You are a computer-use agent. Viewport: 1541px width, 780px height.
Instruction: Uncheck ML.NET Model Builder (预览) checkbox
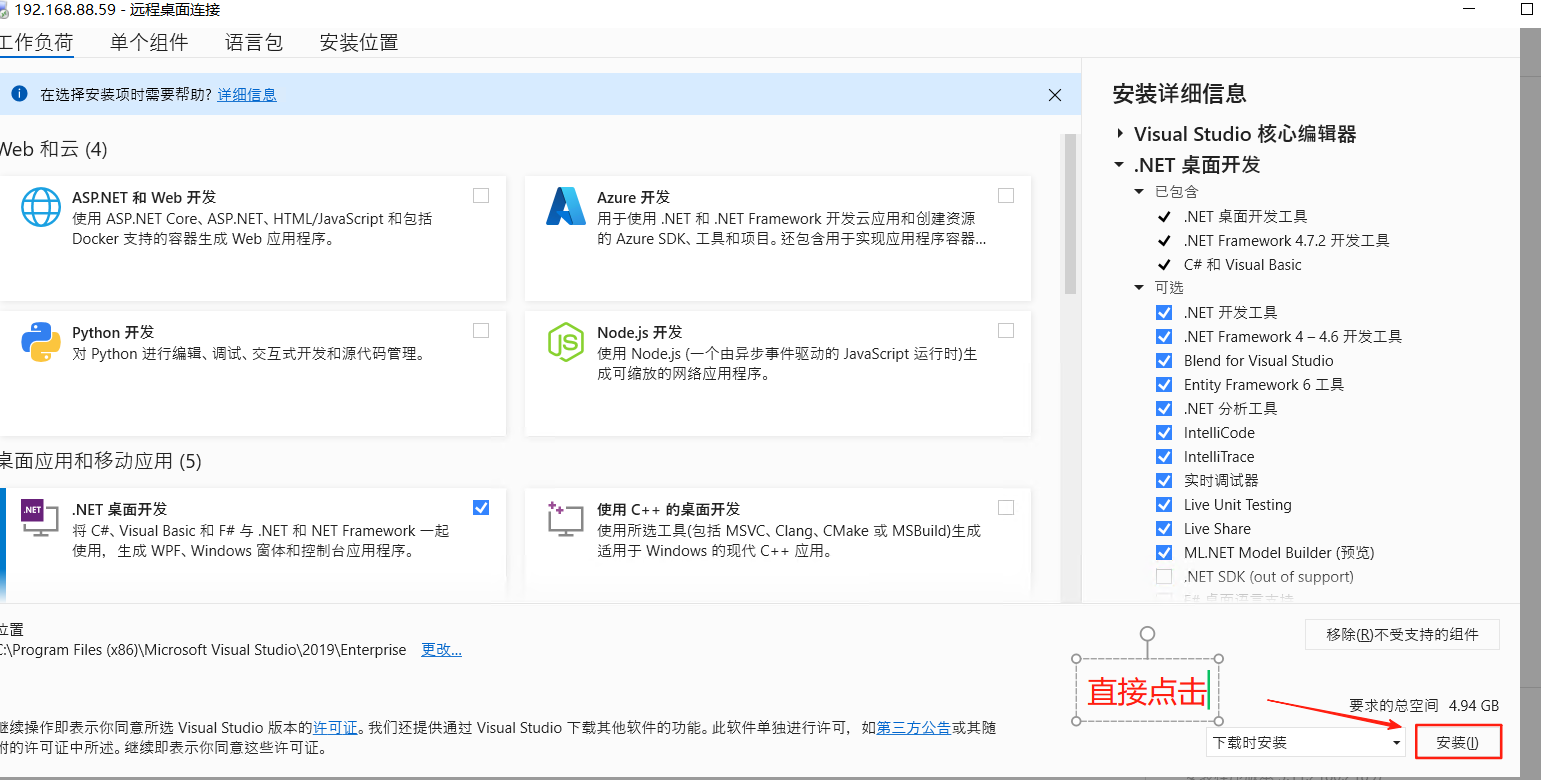(1164, 552)
